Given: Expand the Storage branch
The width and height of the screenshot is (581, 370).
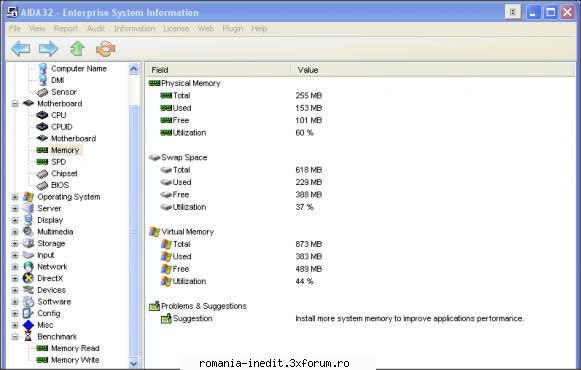Looking at the screenshot, I should click(x=15, y=244).
